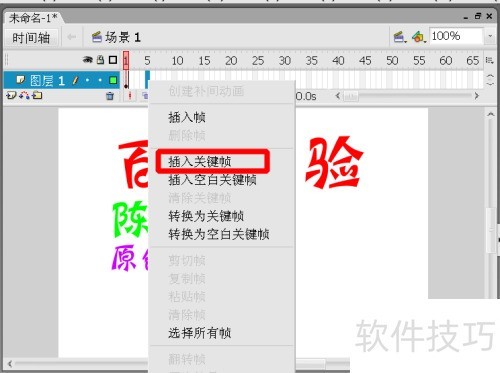Click the layer page icon beside 图层 1
The image size is (500, 373).
(21, 80)
